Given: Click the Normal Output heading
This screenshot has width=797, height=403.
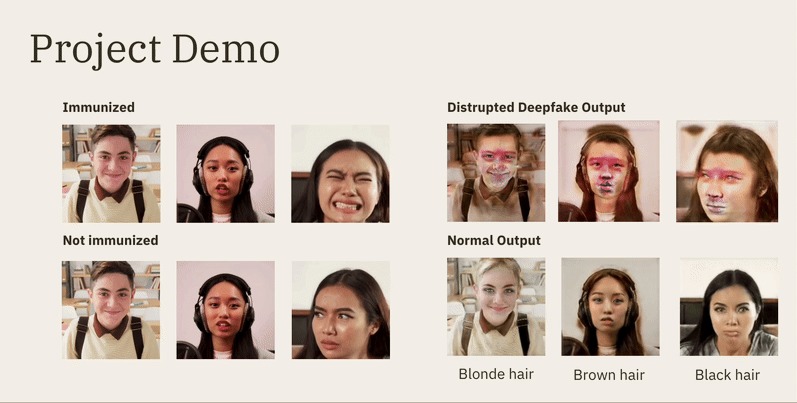Looking at the screenshot, I should [494, 240].
